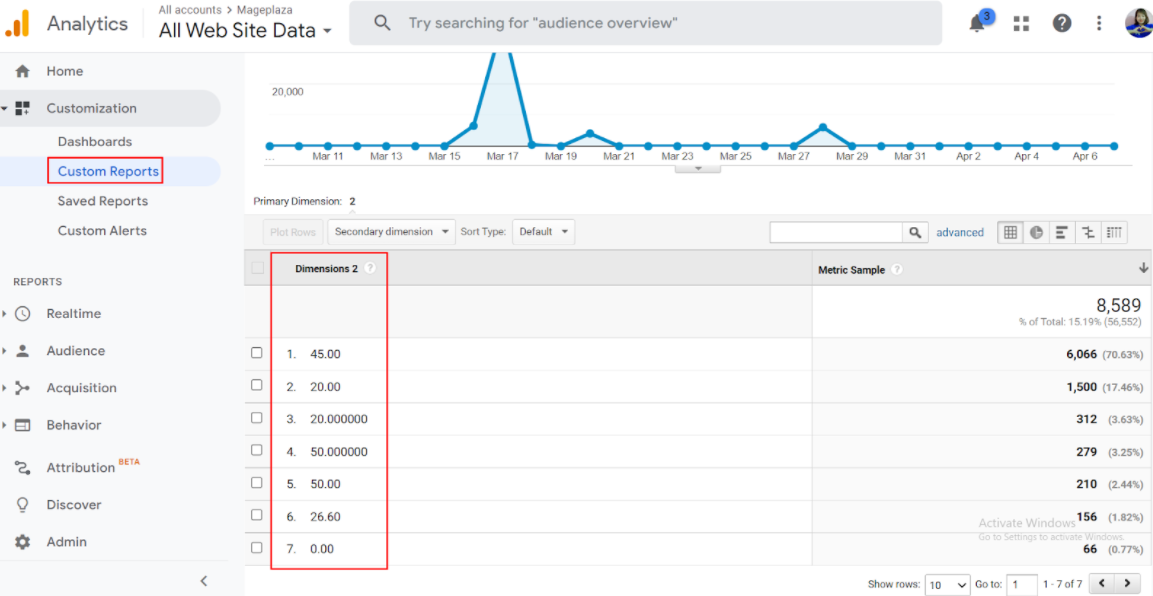Viewport: 1153px width, 596px height.
Task: Open the Google apps grid icon
Action: [1021, 23]
